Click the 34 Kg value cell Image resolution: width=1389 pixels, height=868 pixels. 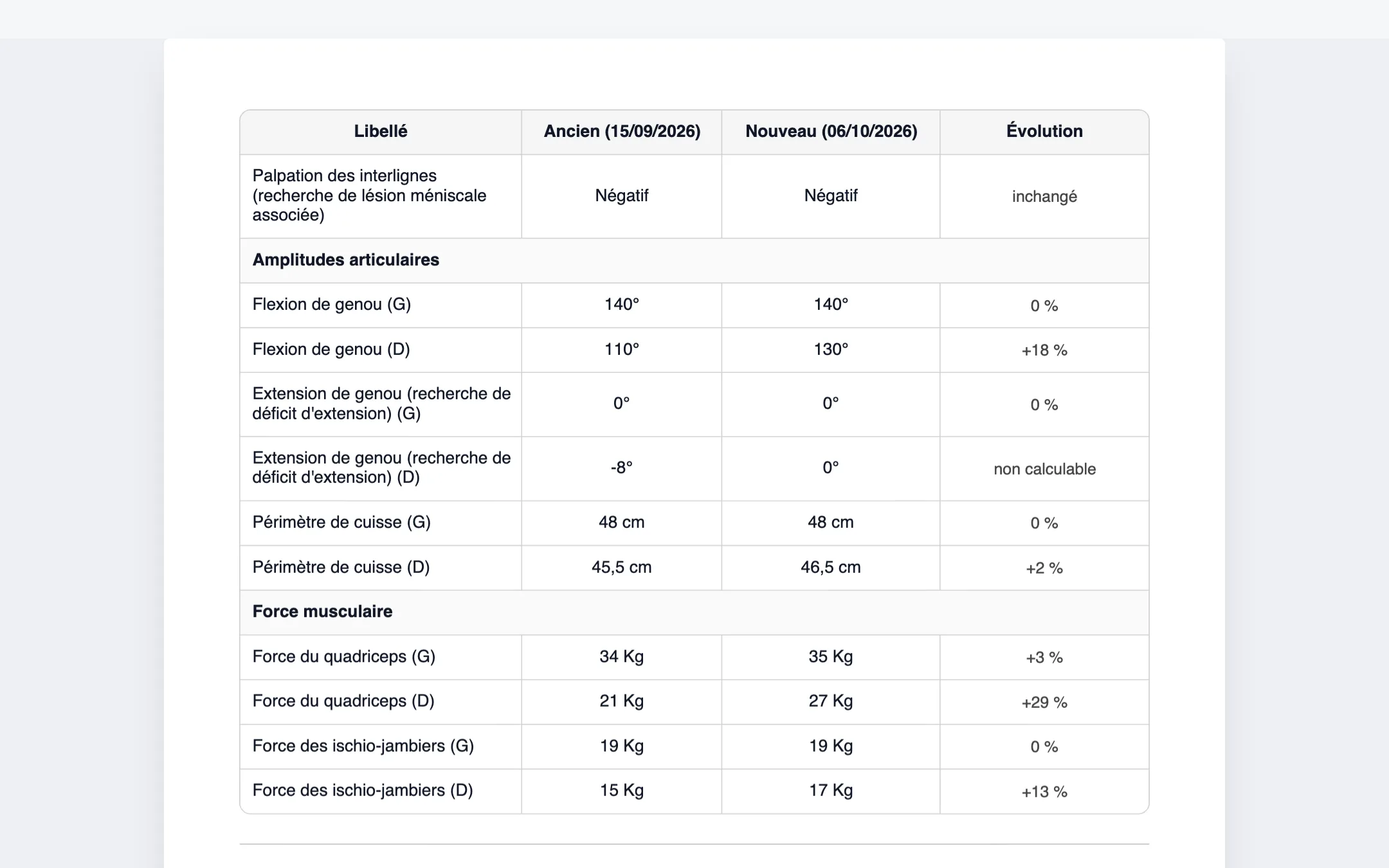tap(622, 656)
